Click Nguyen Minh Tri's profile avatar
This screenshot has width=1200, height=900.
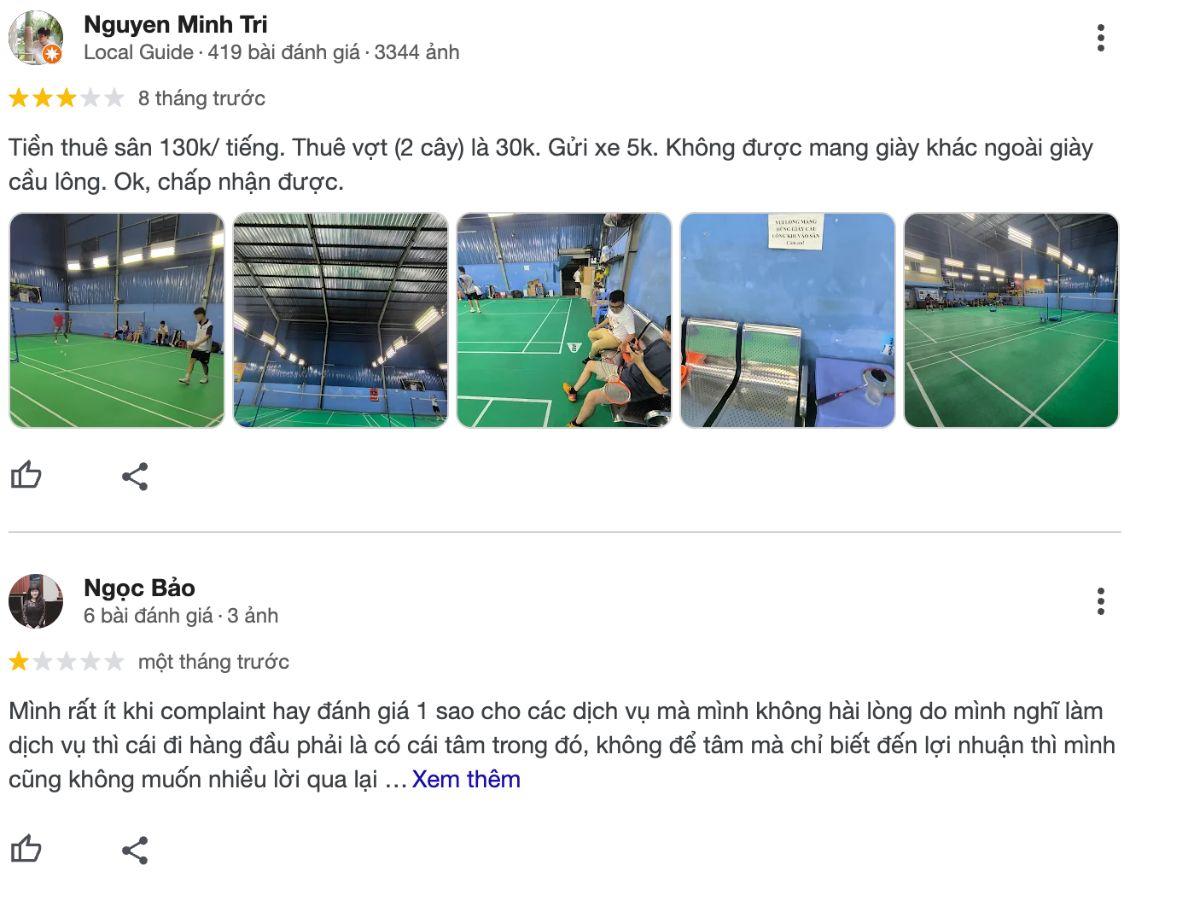click(x=35, y=38)
